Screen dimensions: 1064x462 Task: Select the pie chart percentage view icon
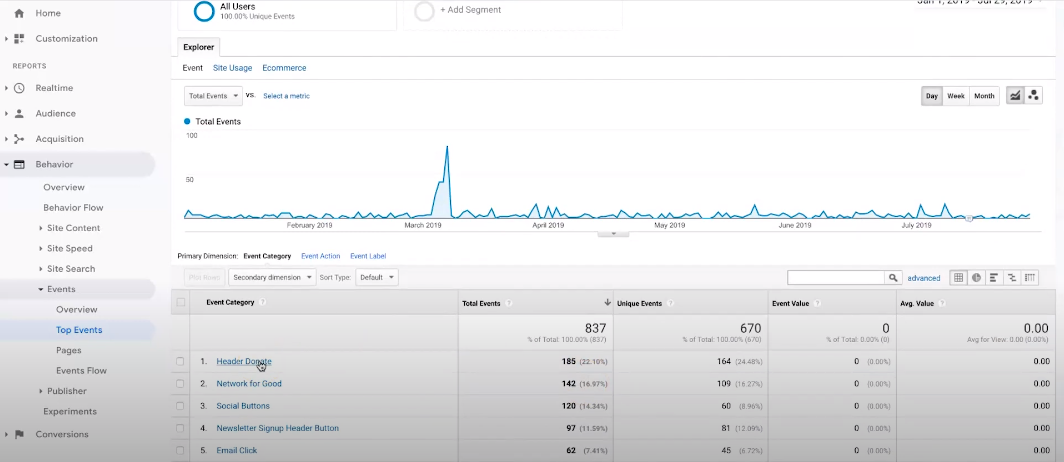[x=976, y=277]
